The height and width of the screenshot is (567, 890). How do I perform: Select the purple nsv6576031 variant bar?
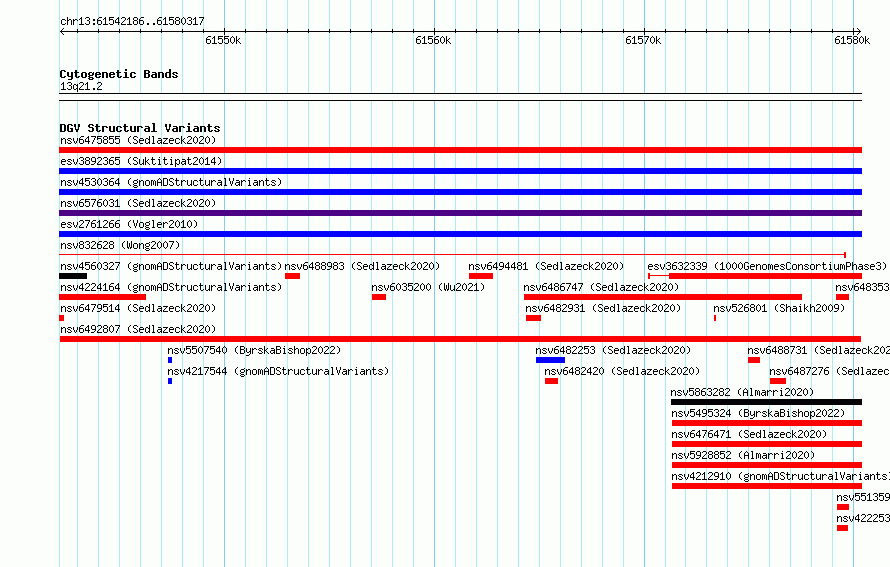pyautogui.click(x=460, y=213)
